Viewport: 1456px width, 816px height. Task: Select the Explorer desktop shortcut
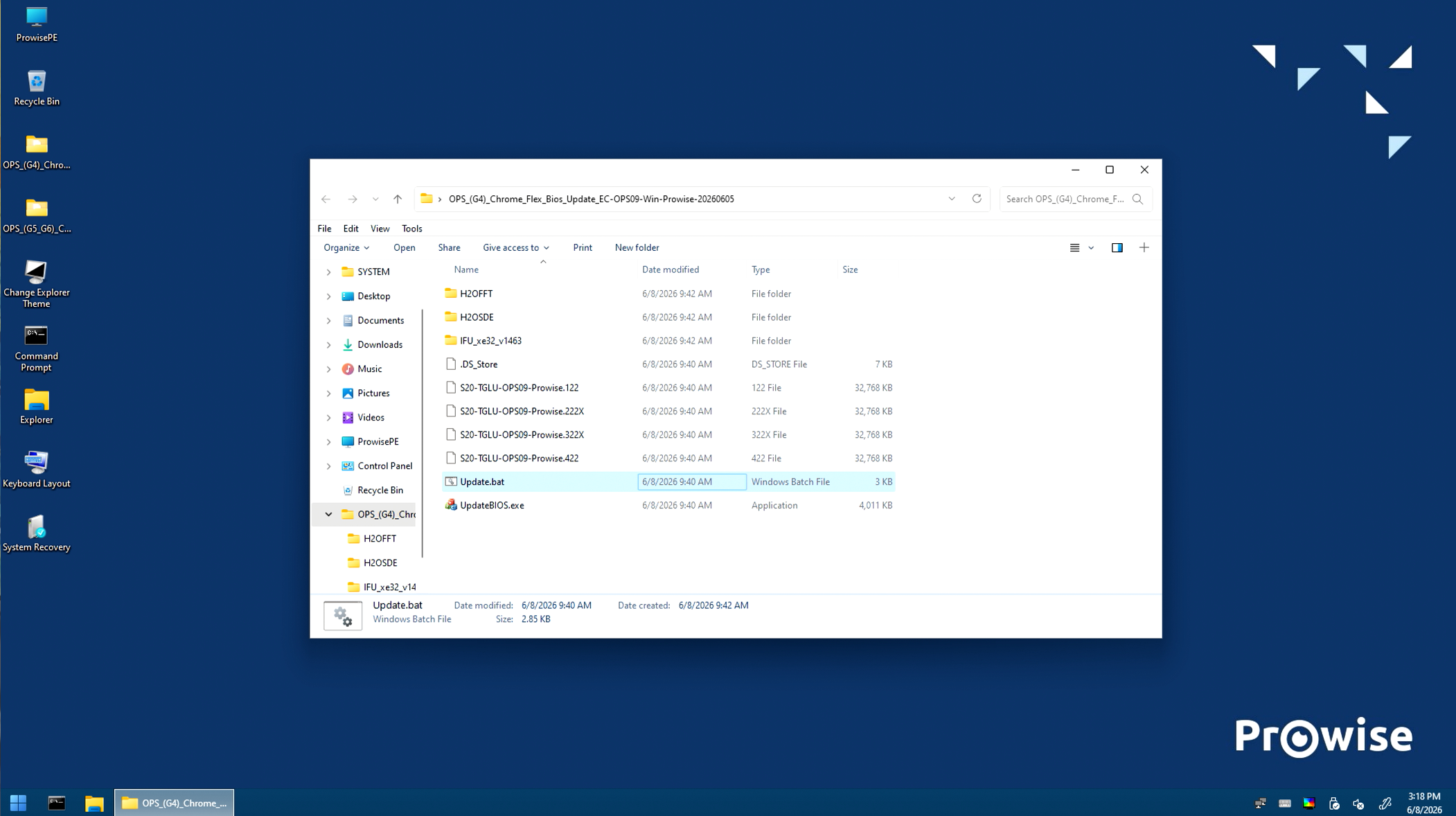pos(36,406)
